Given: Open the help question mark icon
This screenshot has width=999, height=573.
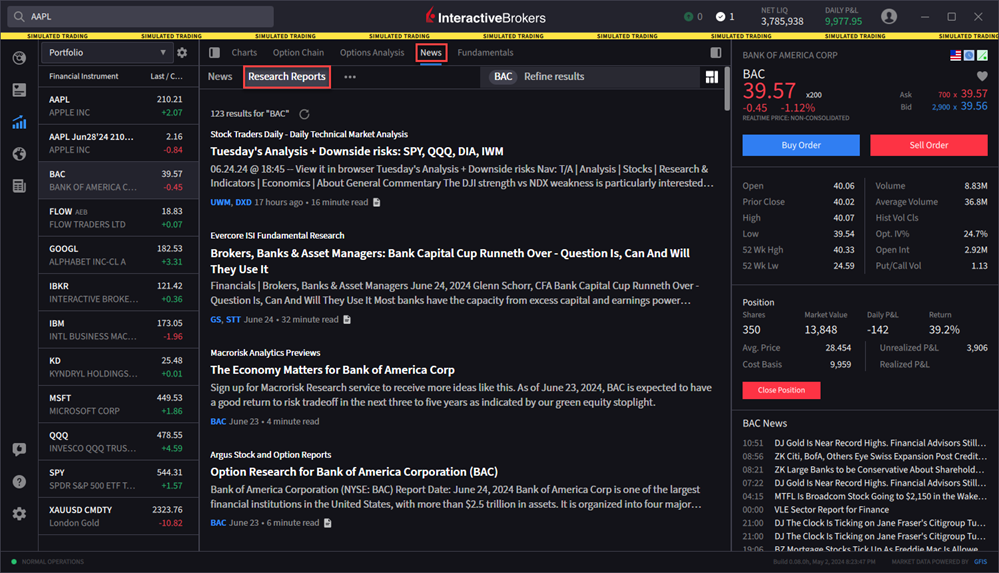Looking at the screenshot, I should pyautogui.click(x=19, y=482).
